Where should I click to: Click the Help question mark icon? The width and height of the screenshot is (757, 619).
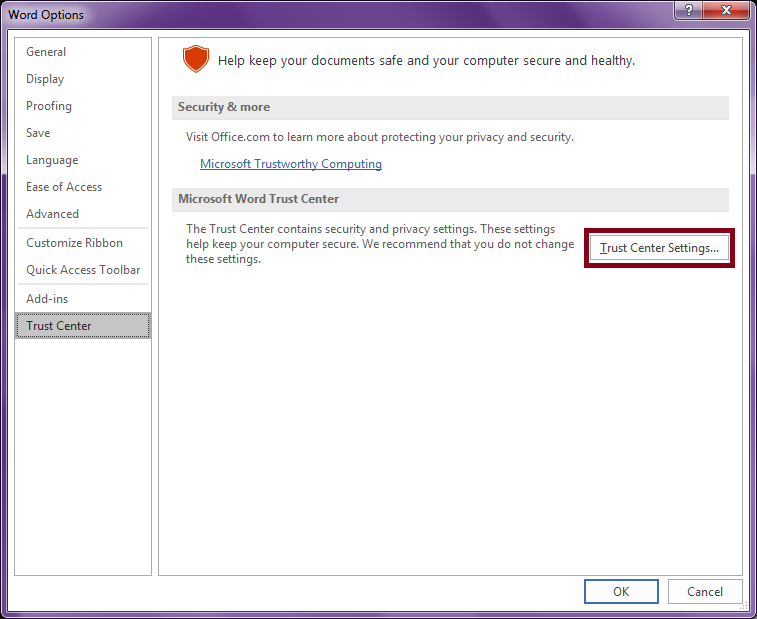click(688, 10)
